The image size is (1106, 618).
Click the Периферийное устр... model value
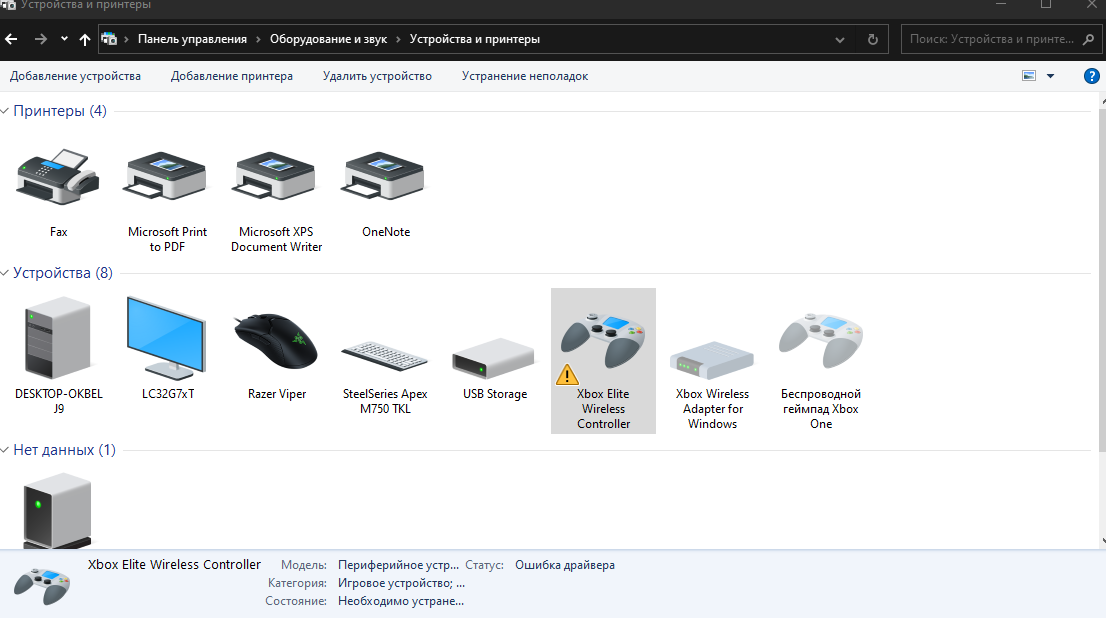pos(398,565)
